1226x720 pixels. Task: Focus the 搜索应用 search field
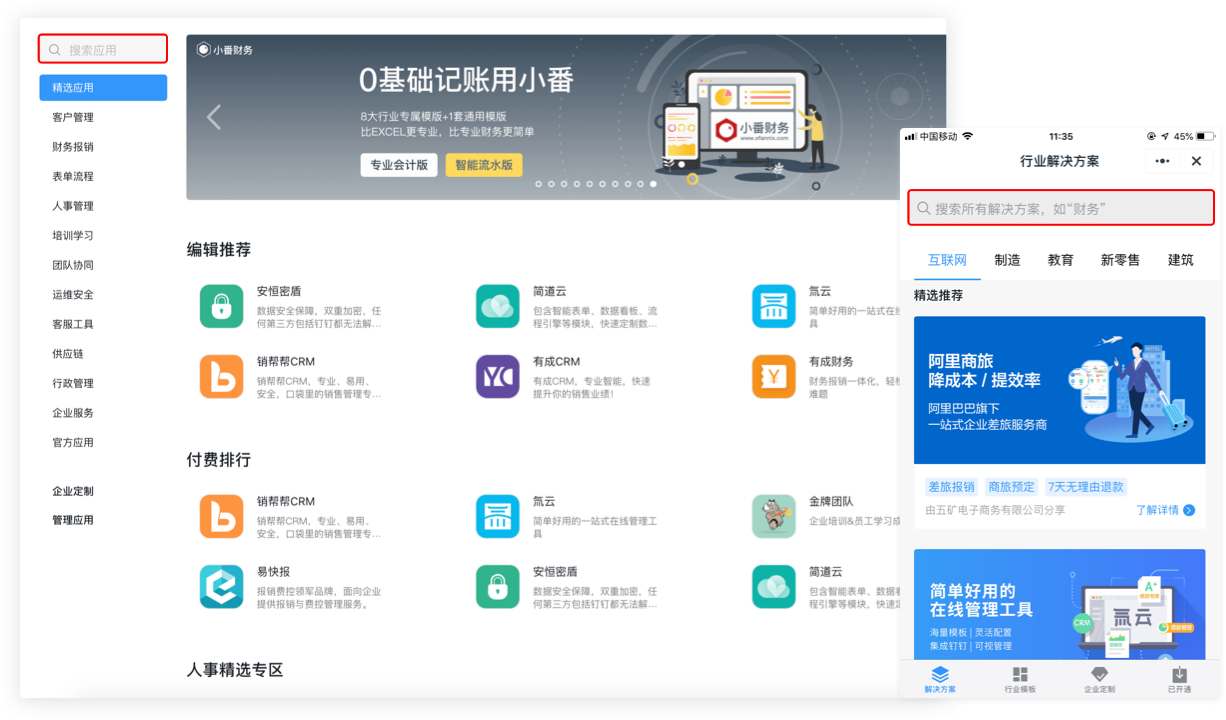[103, 49]
